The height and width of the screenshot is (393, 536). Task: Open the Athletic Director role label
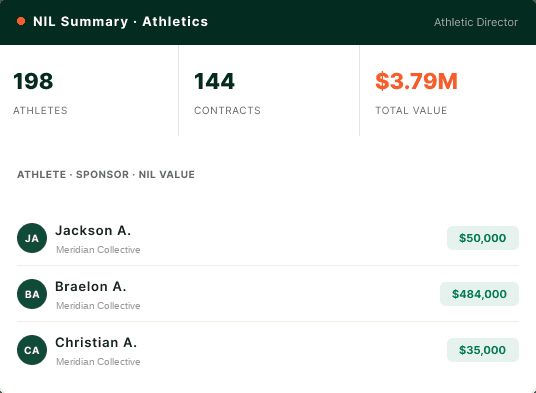(476, 22)
